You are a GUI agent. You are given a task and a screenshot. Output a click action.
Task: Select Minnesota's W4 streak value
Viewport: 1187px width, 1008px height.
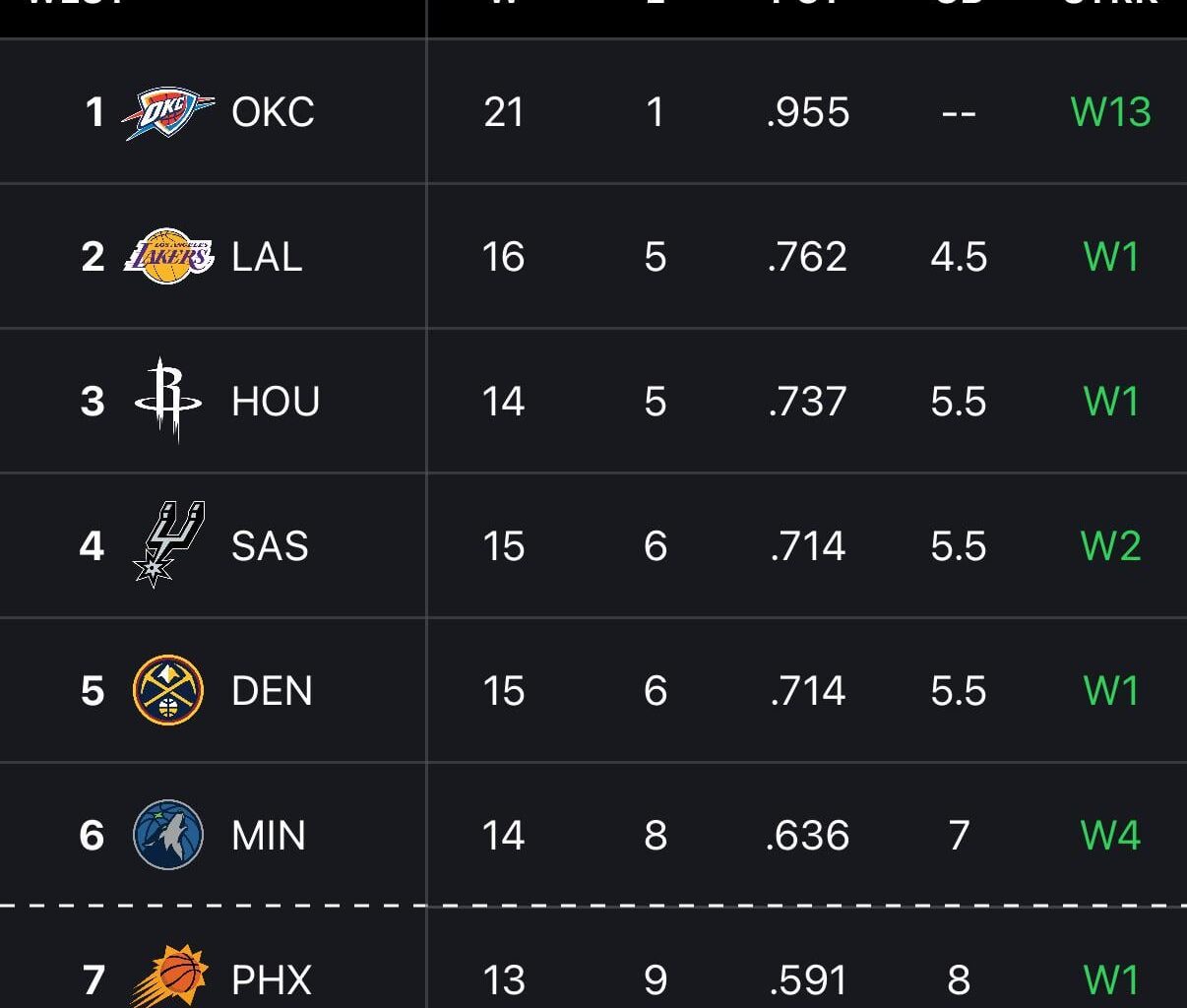pos(1110,836)
